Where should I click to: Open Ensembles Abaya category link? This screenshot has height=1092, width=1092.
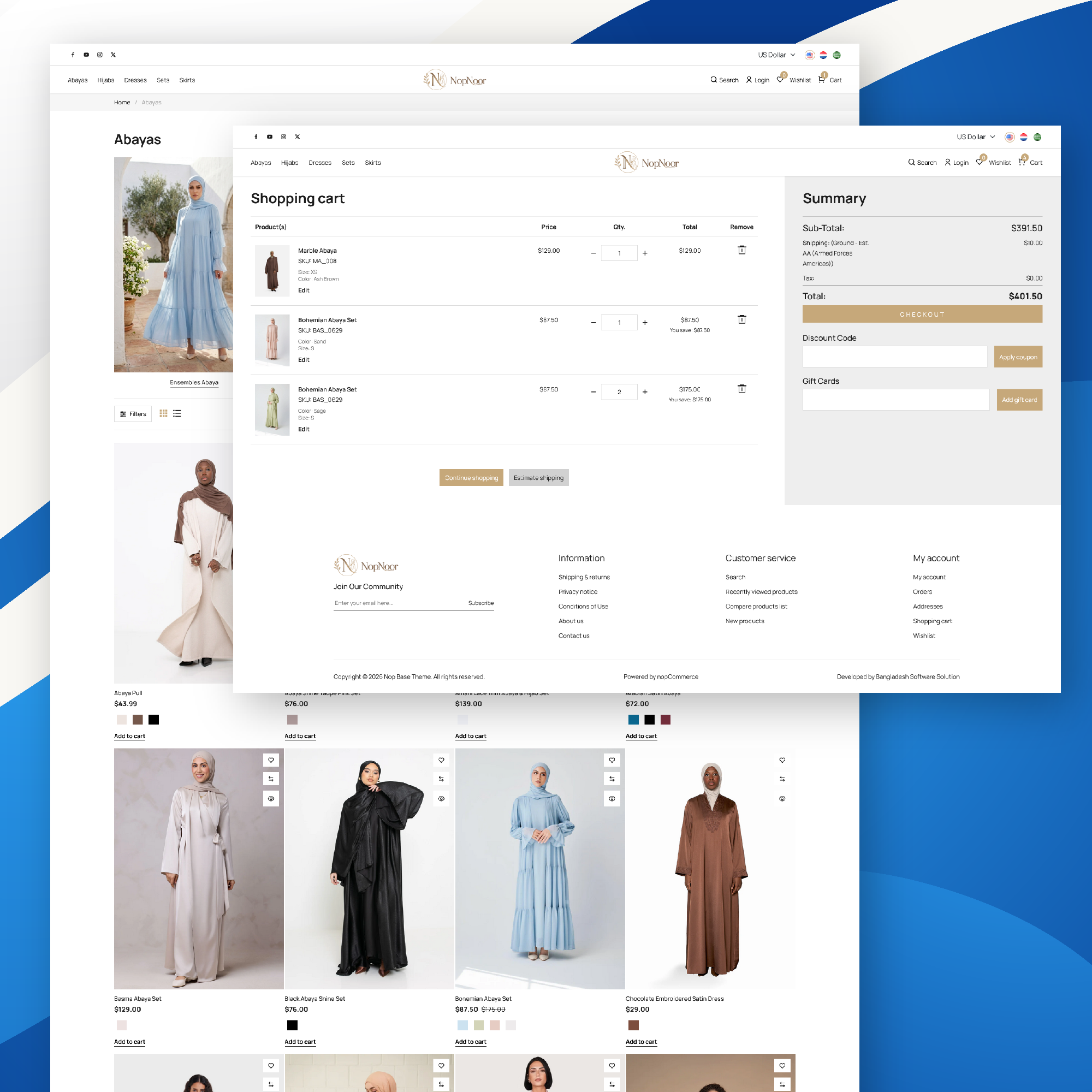click(x=194, y=383)
